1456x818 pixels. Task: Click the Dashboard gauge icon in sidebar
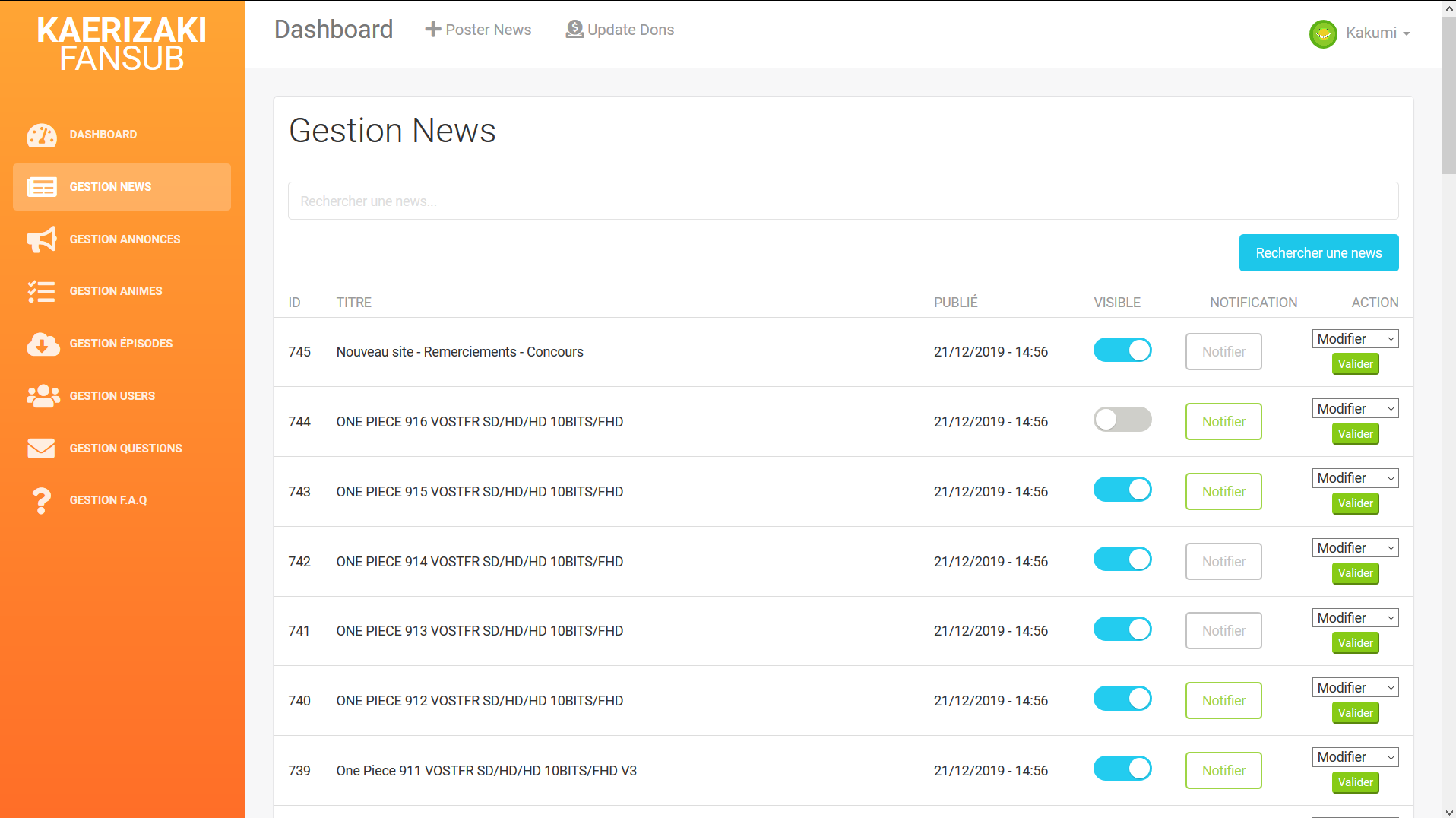[42, 135]
